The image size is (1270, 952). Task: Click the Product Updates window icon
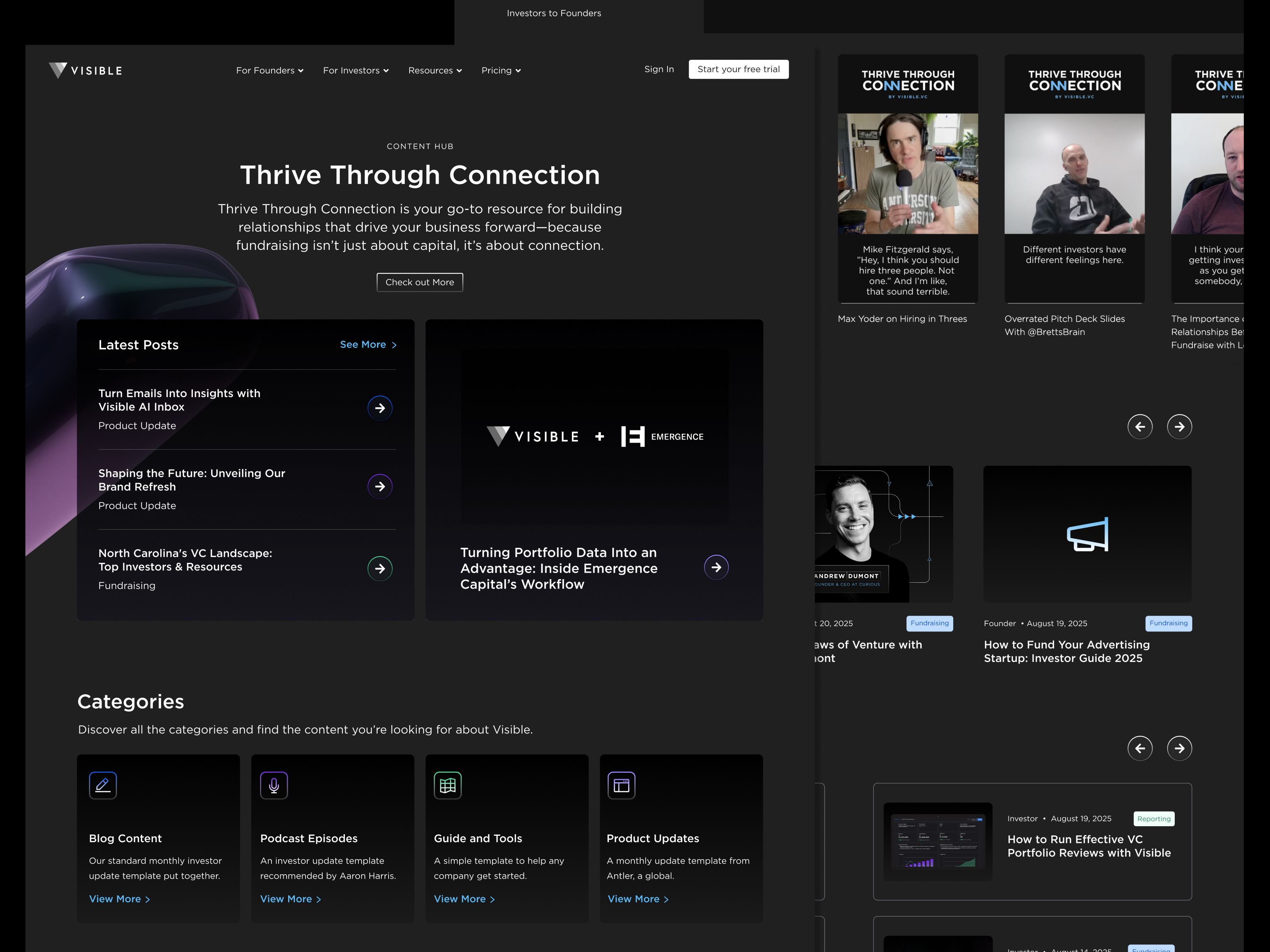click(621, 785)
